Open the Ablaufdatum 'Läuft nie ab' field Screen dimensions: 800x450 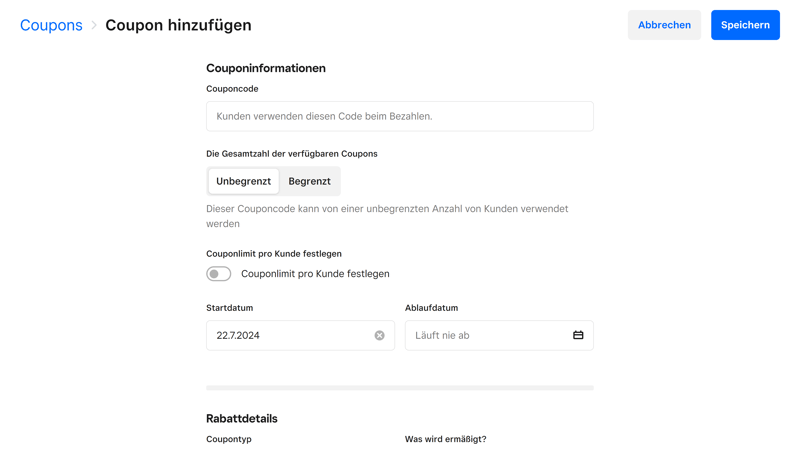[485, 336]
